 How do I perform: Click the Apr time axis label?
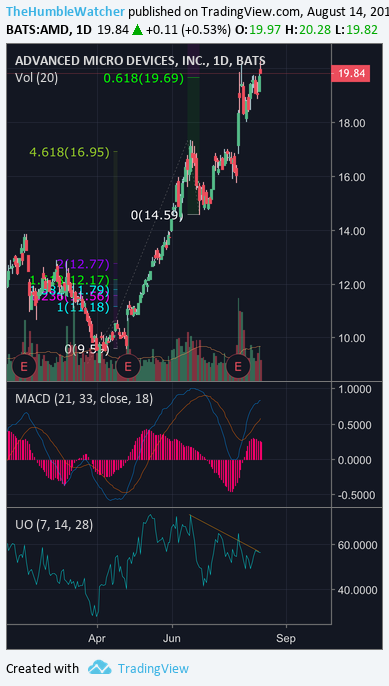(x=97, y=638)
